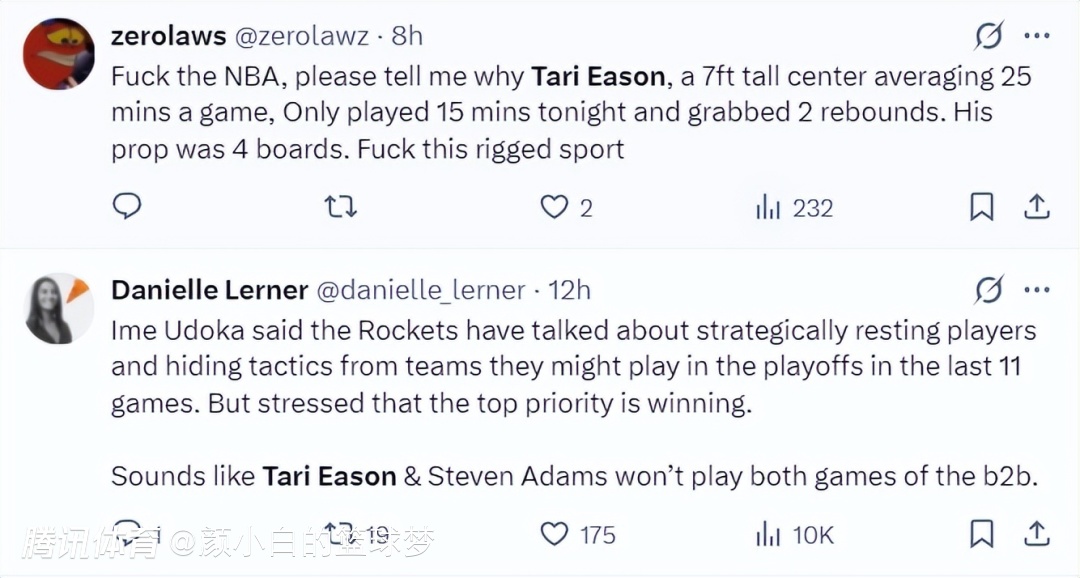Visit the @danielle_lerner handle link
The width and height of the screenshot is (1080, 578).
pos(421,290)
